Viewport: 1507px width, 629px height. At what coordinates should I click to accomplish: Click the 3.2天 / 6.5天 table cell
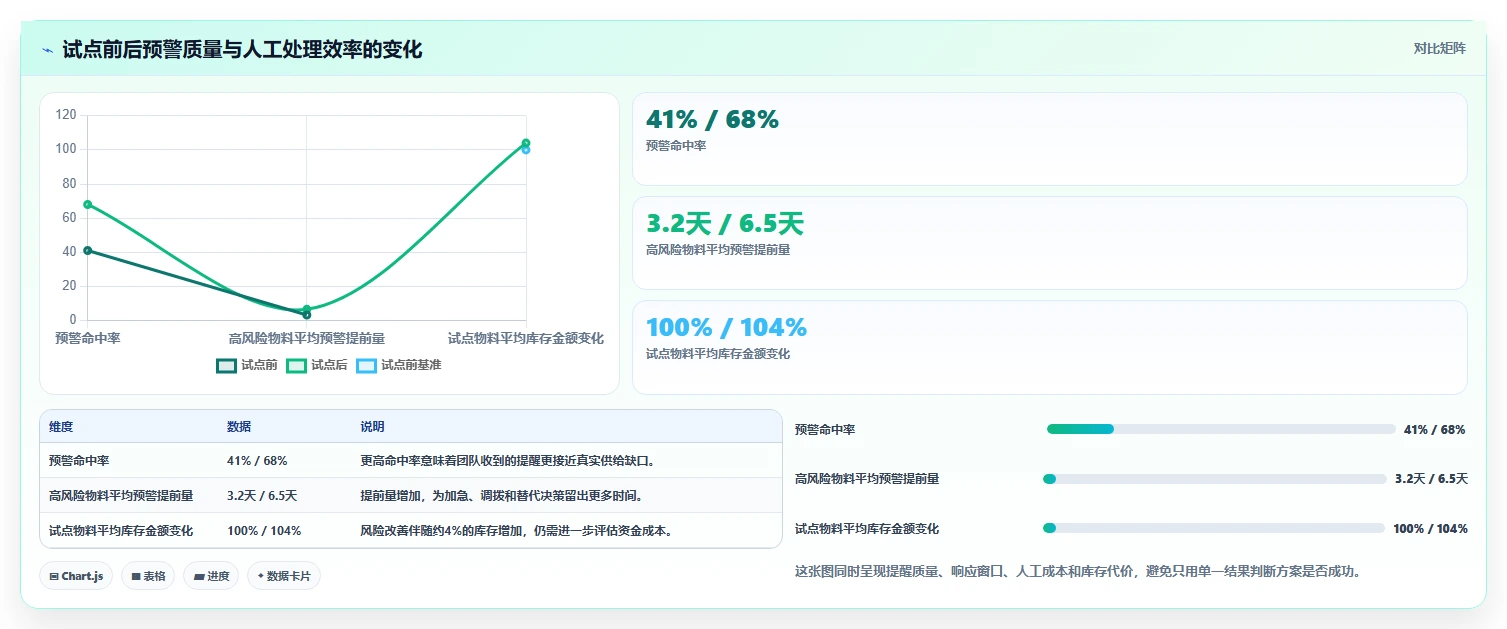262,495
